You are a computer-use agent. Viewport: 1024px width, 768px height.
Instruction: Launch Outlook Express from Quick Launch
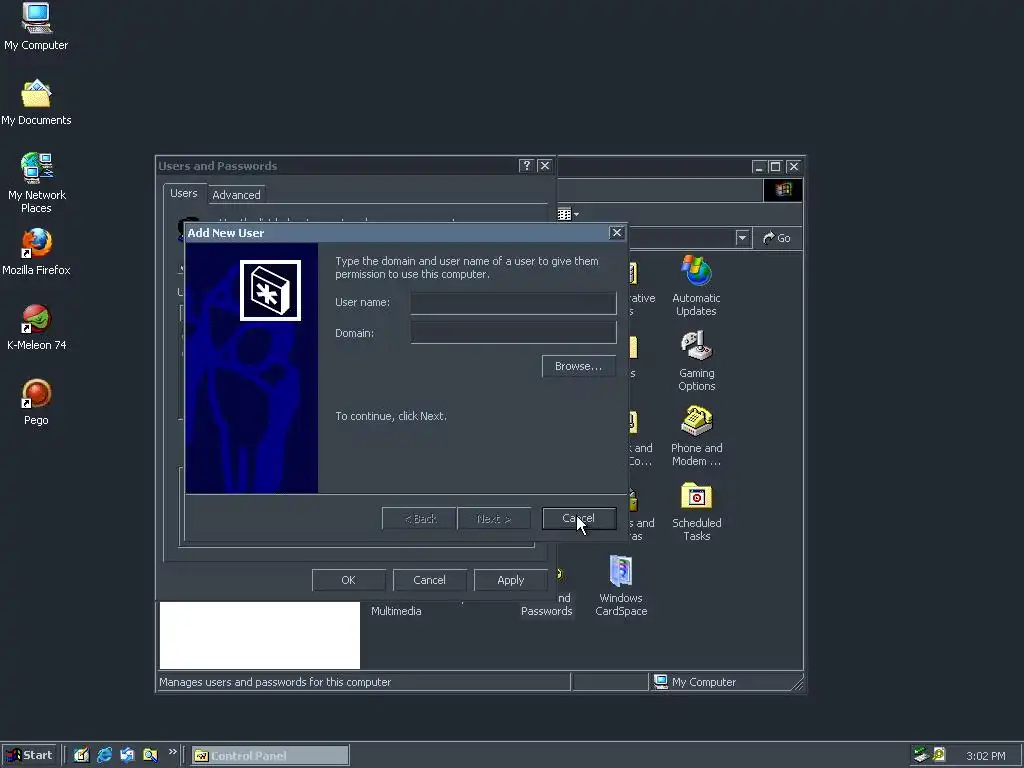(x=127, y=756)
